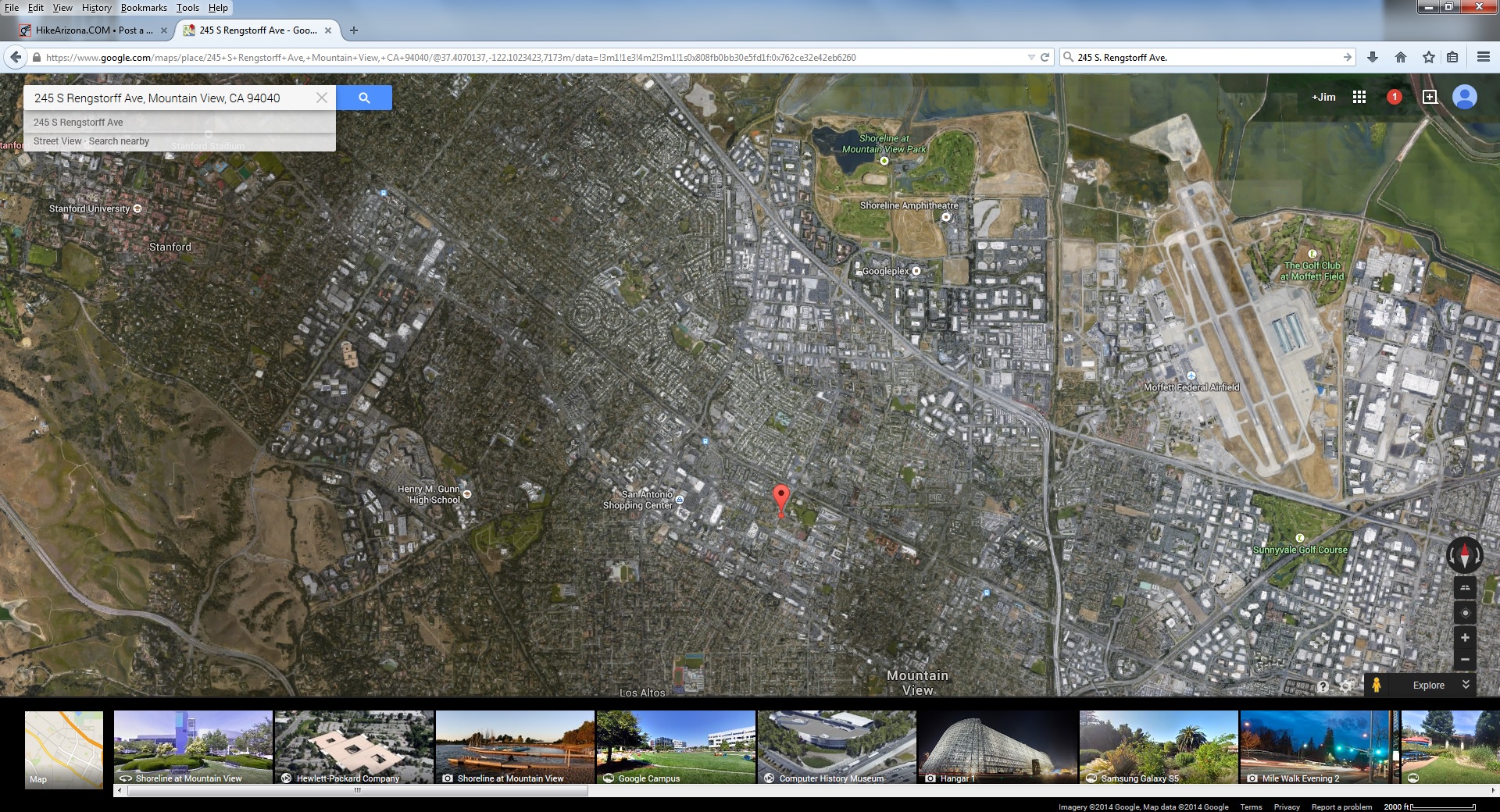Click the compass to reset north

coord(1464,556)
